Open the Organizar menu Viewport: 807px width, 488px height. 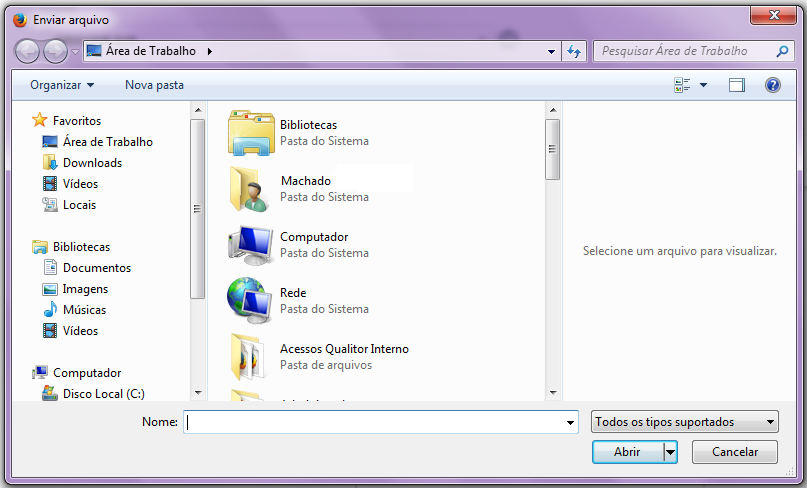click(x=62, y=85)
